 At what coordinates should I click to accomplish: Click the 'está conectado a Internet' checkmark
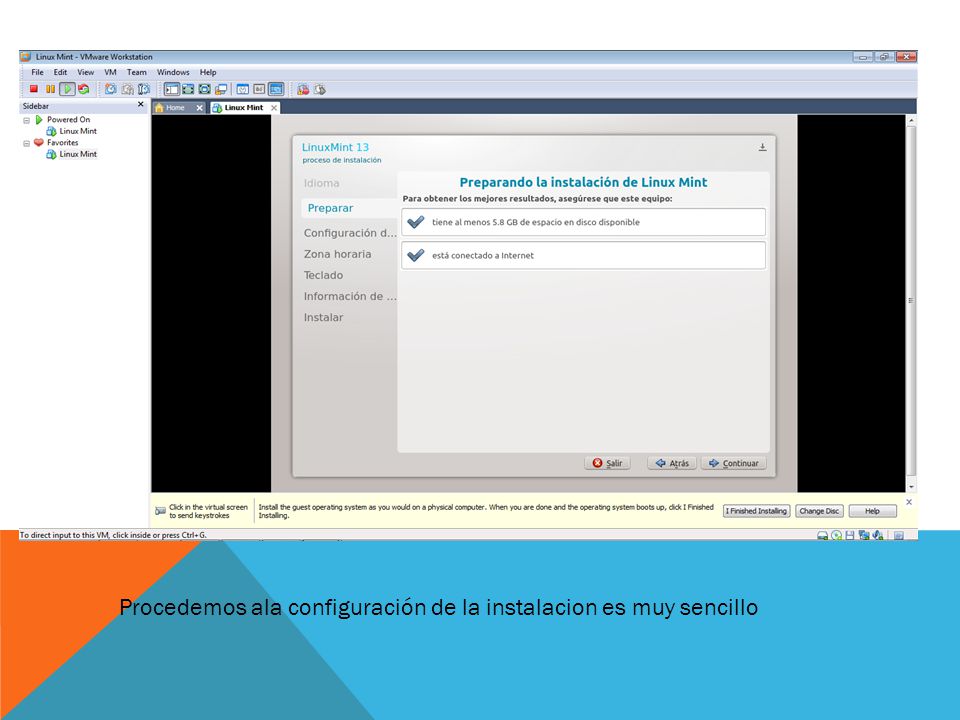coord(416,255)
